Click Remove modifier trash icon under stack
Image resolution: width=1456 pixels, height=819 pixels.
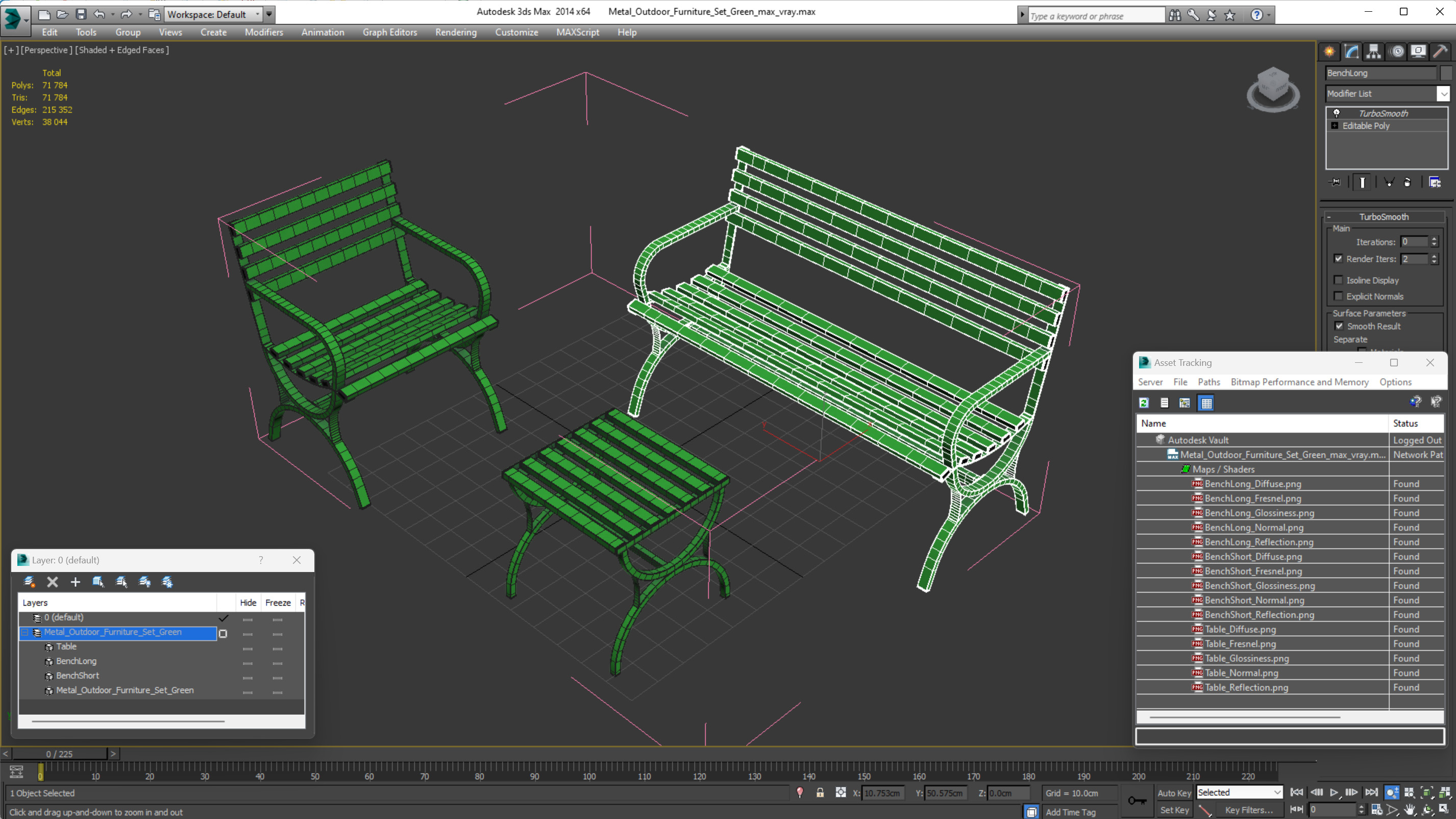[1408, 182]
